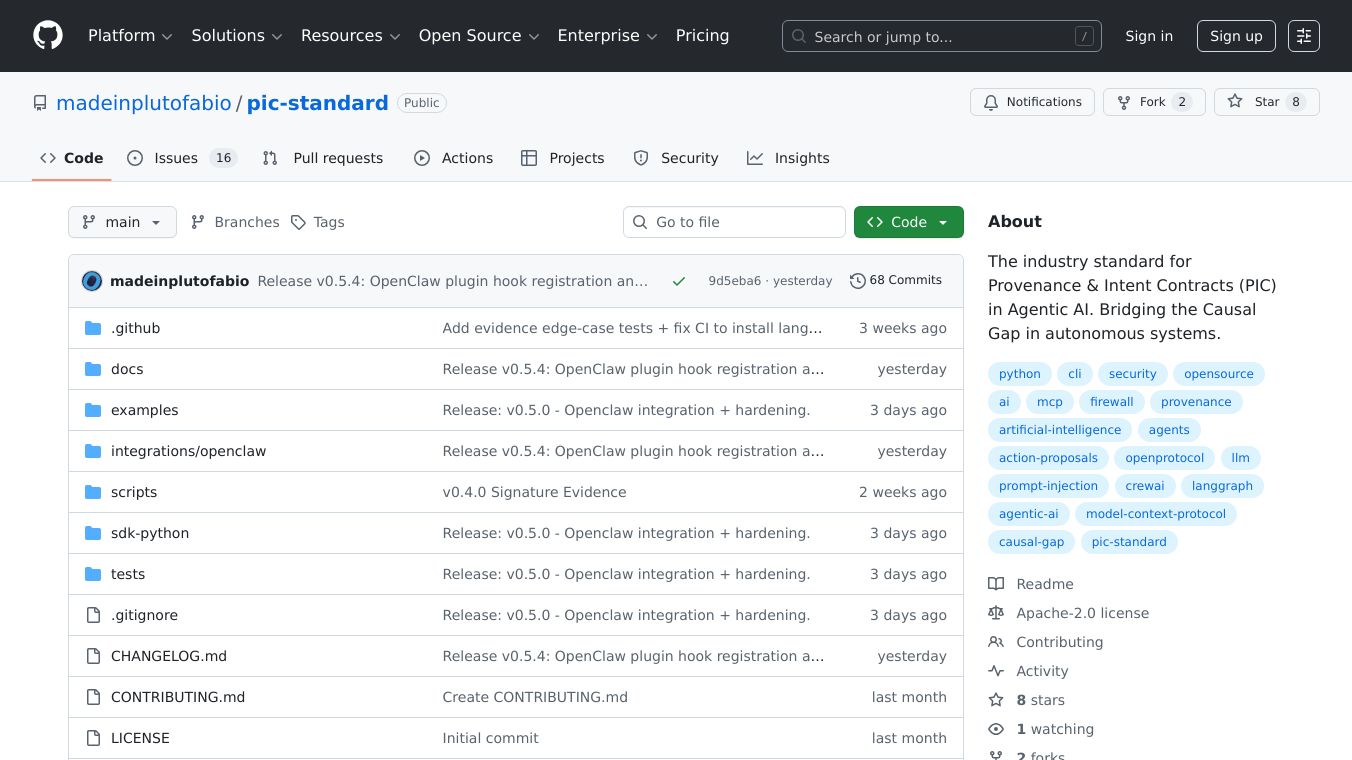
Task: Expand the main branch selector
Action: pos(122,222)
